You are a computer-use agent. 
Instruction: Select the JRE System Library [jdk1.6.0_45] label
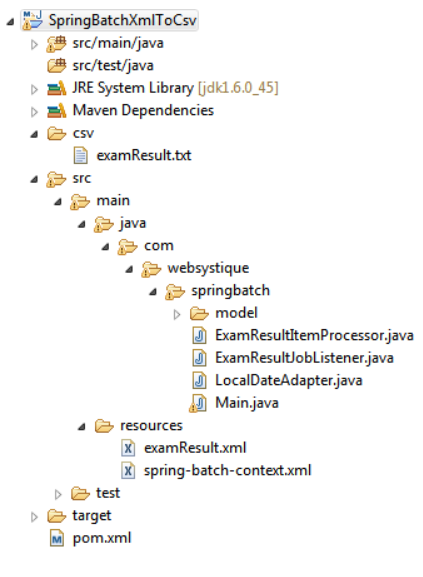click(175, 88)
